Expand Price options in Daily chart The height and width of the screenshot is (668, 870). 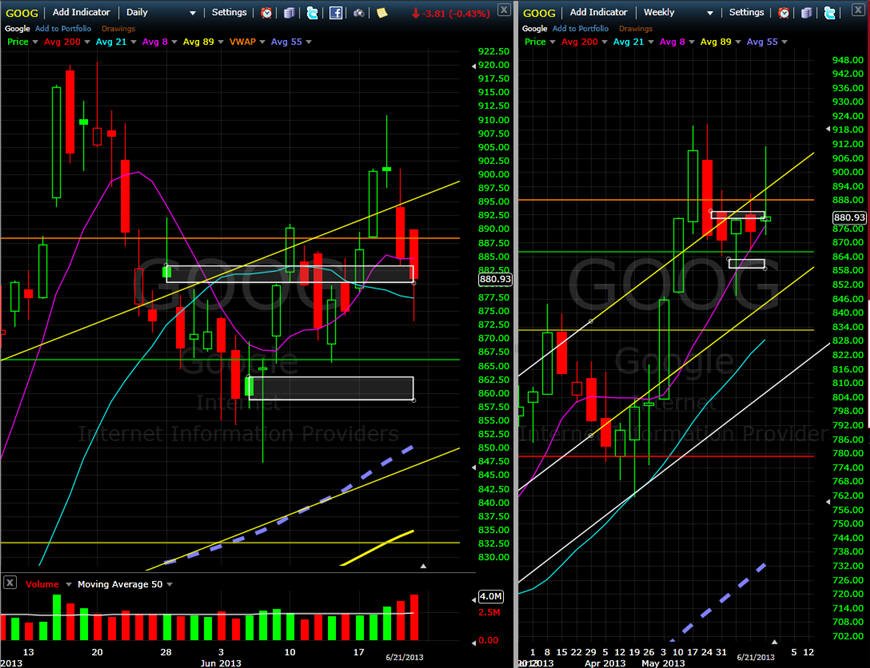[36, 42]
